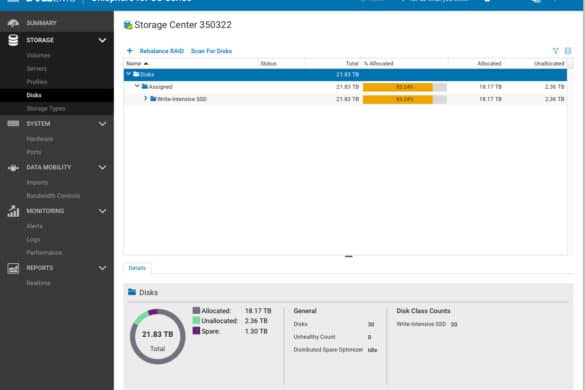Click the Spare 1.30 TB value
585x390 pixels.
click(256, 331)
